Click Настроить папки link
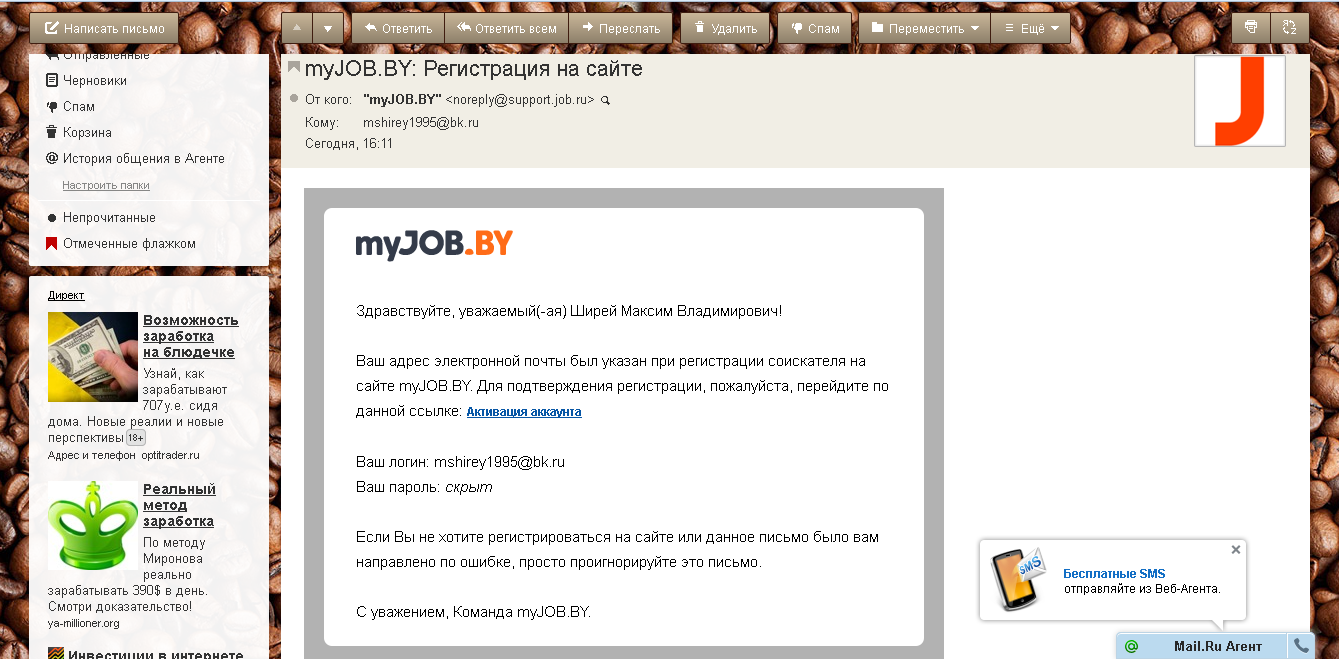Screen dimensions: 1339x659 [x=106, y=185]
